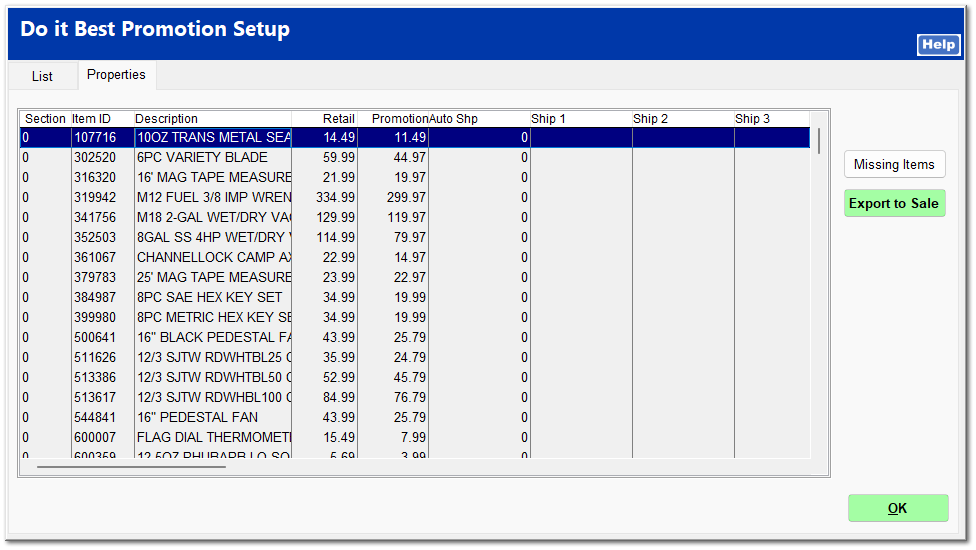Select the Properties tab

coord(116,75)
